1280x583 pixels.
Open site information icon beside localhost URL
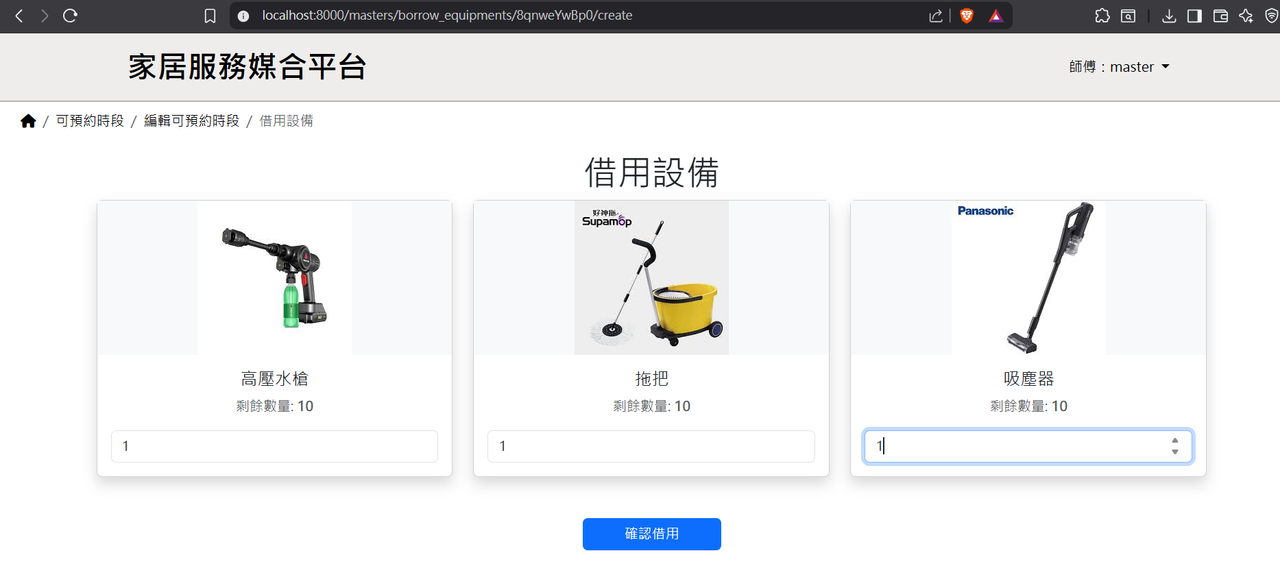[244, 16]
